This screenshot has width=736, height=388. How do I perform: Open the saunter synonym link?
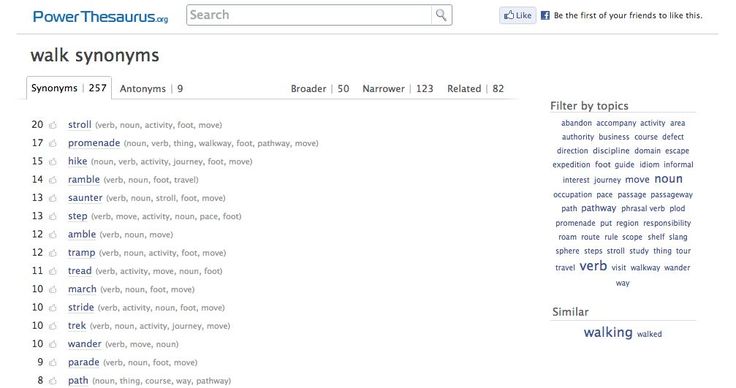pyautogui.click(x=85, y=198)
